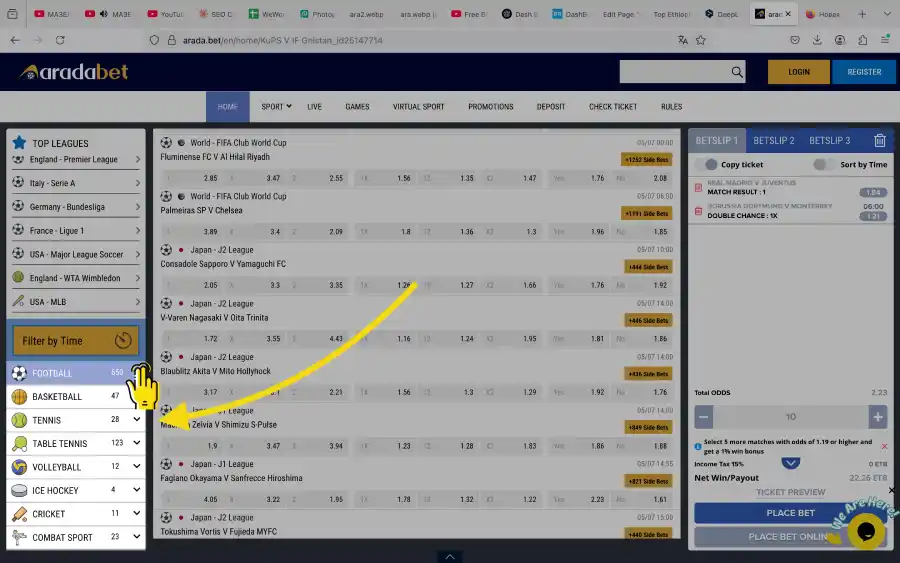Click the Place Bet button
Viewport: 900px width, 563px height.
(x=790, y=513)
